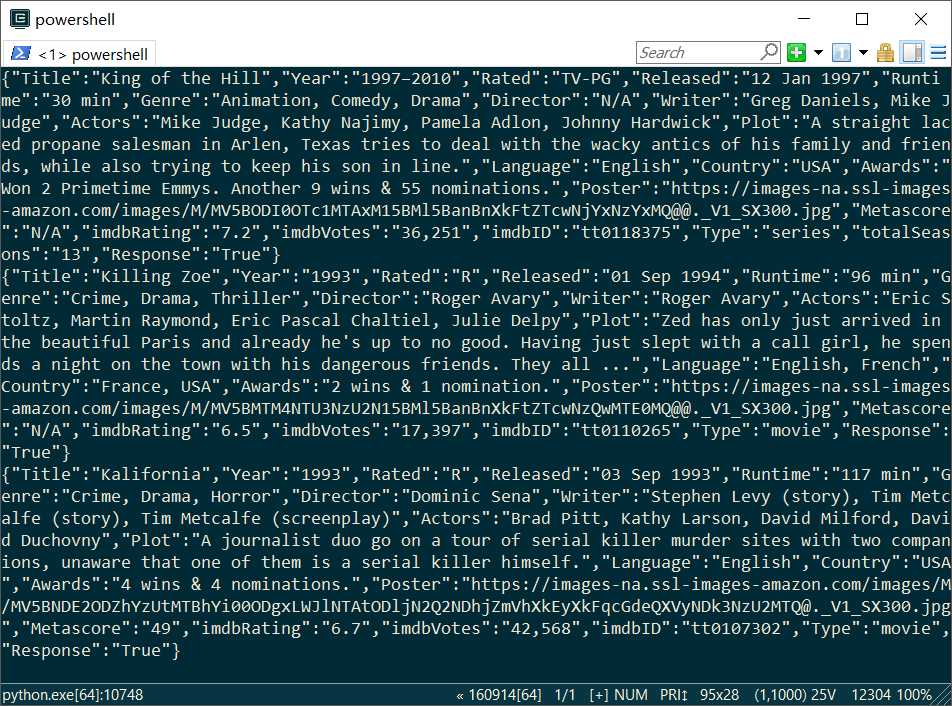952x706 pixels.
Task: Minimize the powershell window
Action: 804,19
